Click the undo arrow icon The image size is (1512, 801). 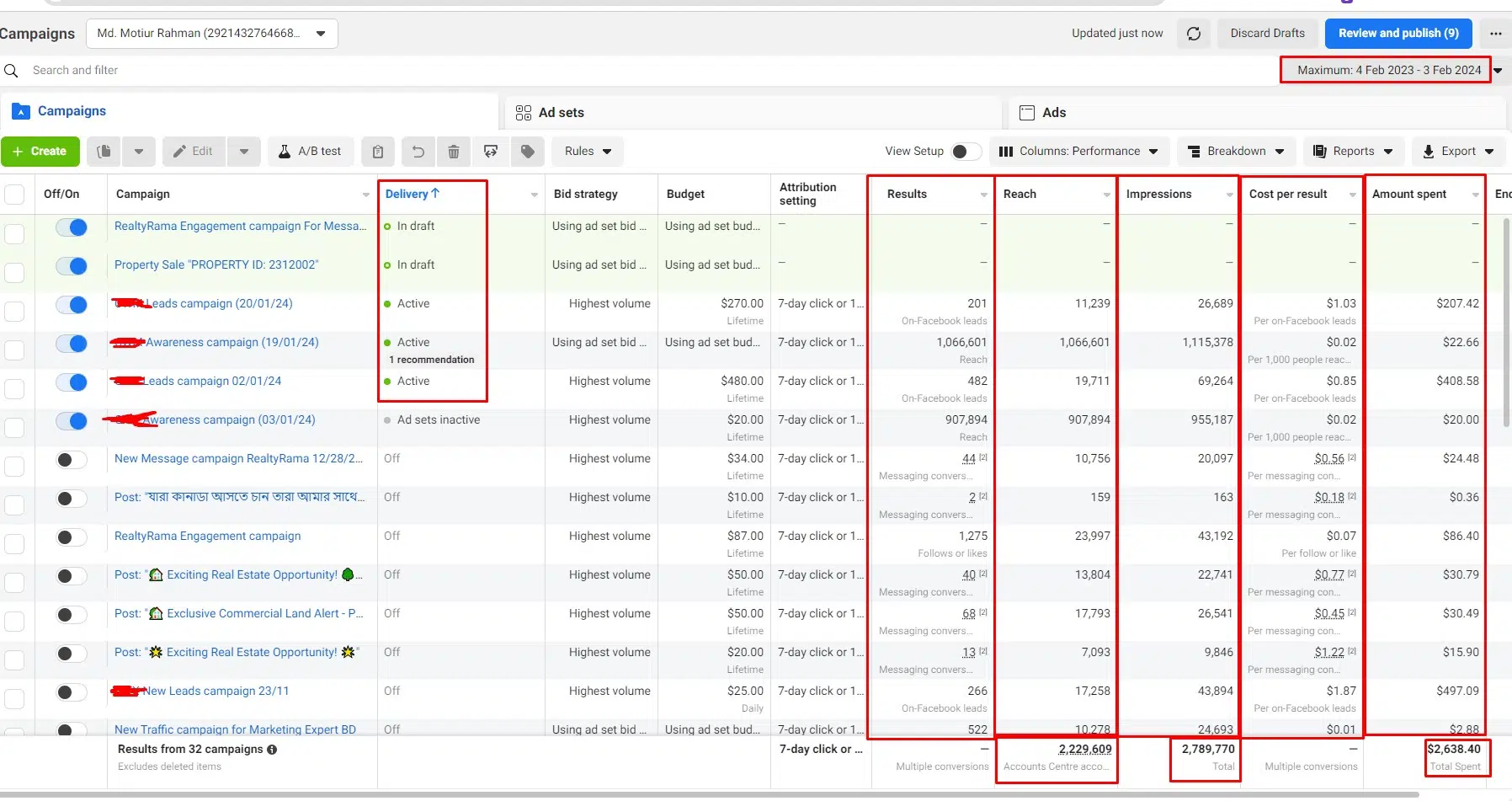point(418,152)
